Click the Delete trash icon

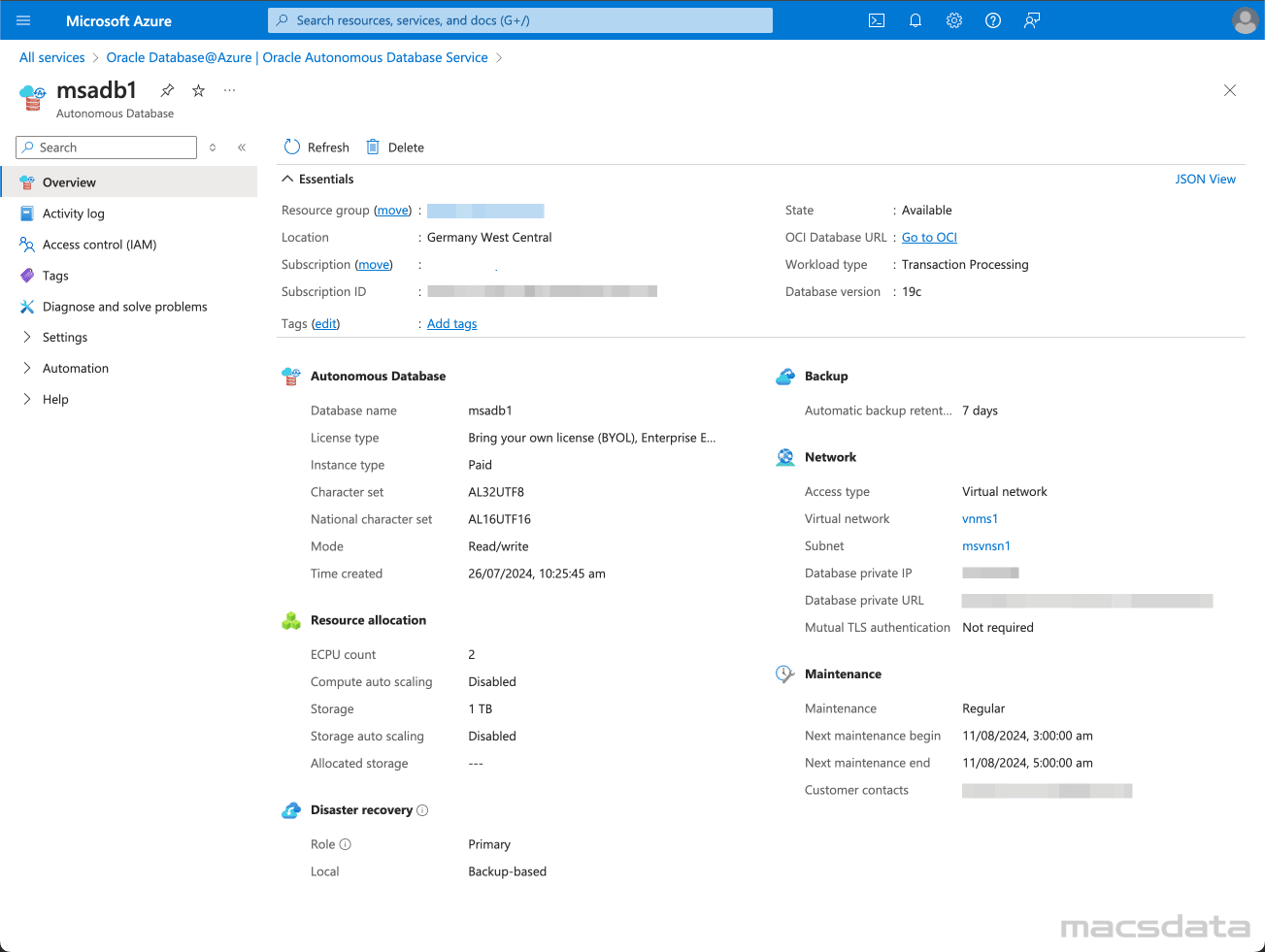point(373,147)
